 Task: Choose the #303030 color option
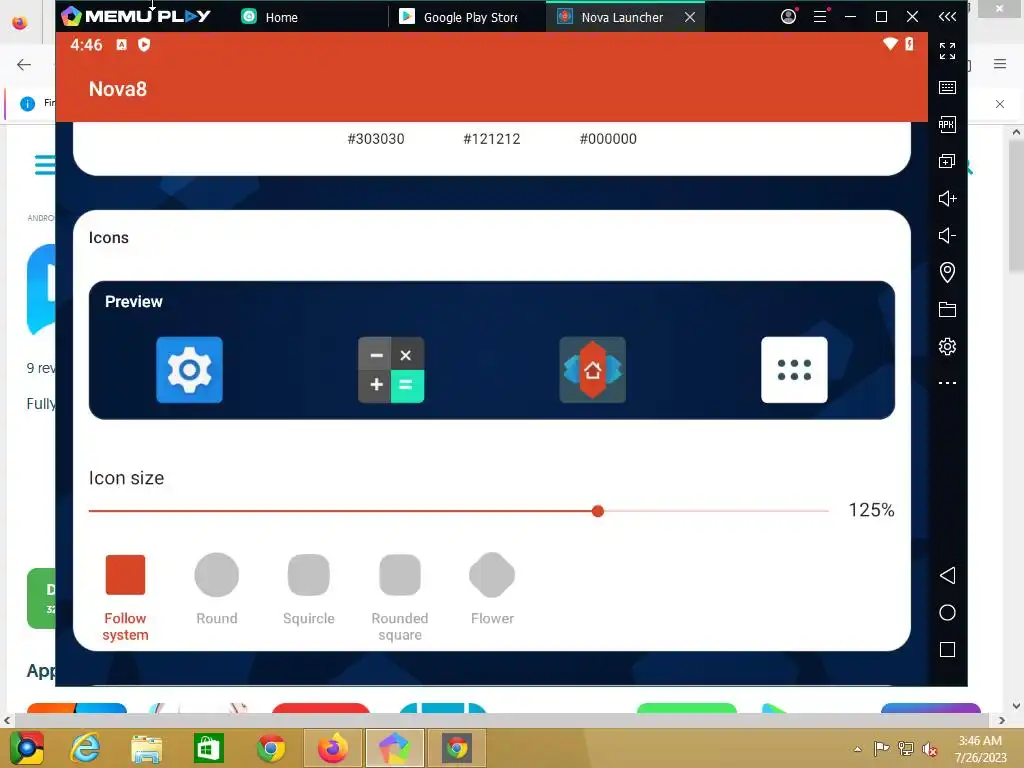coord(376,139)
